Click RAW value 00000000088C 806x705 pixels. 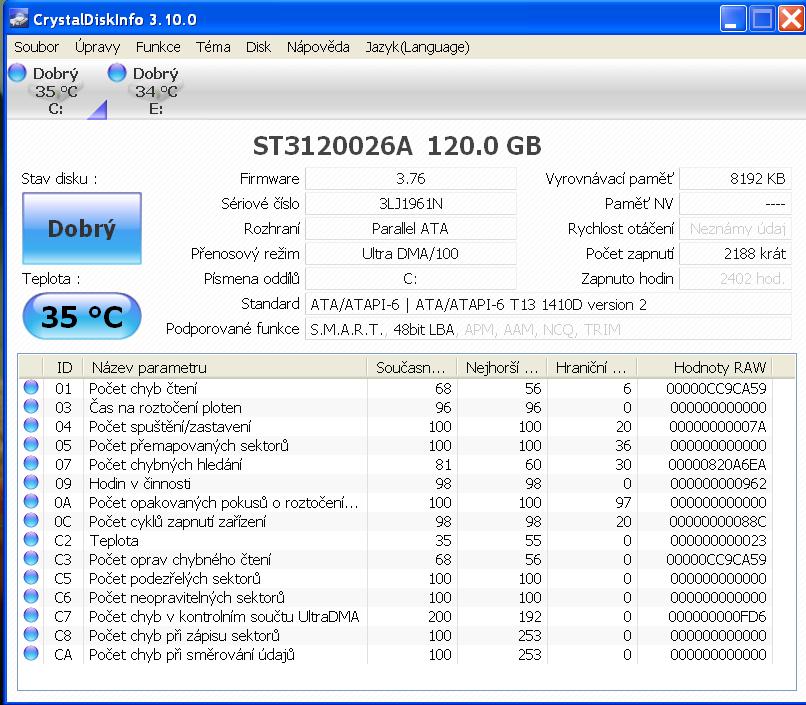point(717,522)
